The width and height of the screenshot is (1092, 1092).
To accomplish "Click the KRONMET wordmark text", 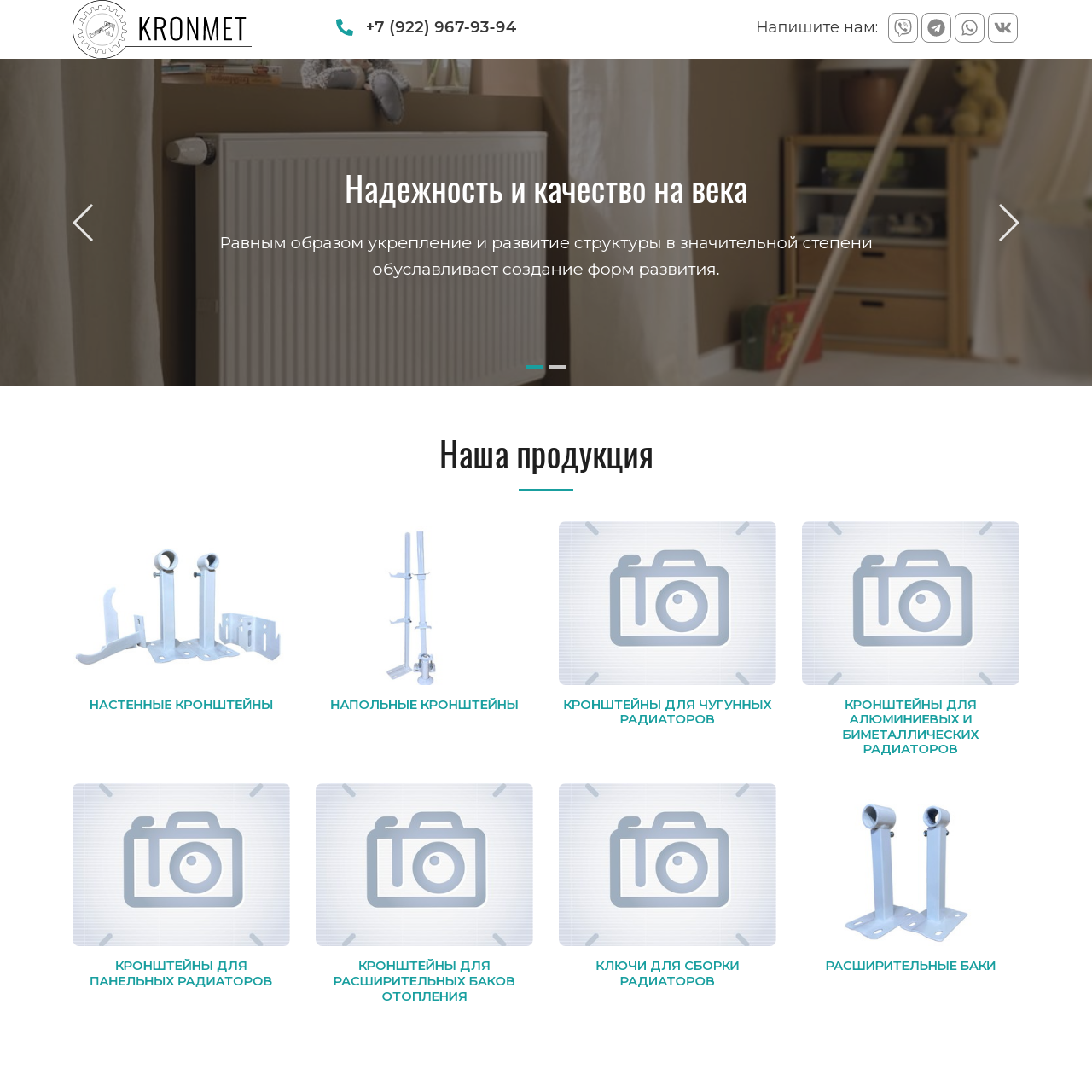I will pyautogui.click(x=193, y=29).
